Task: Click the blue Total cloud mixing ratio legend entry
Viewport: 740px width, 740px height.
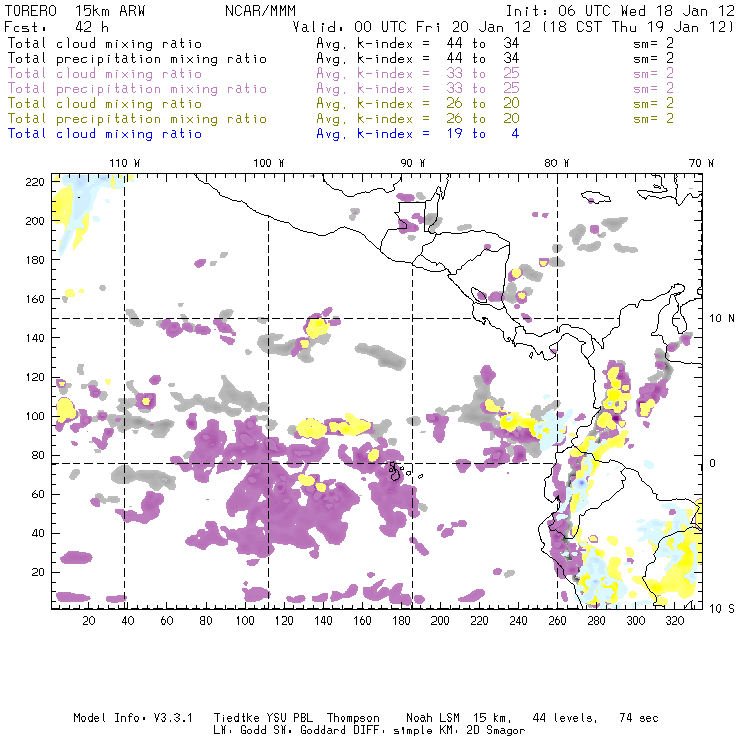Action: [104, 134]
